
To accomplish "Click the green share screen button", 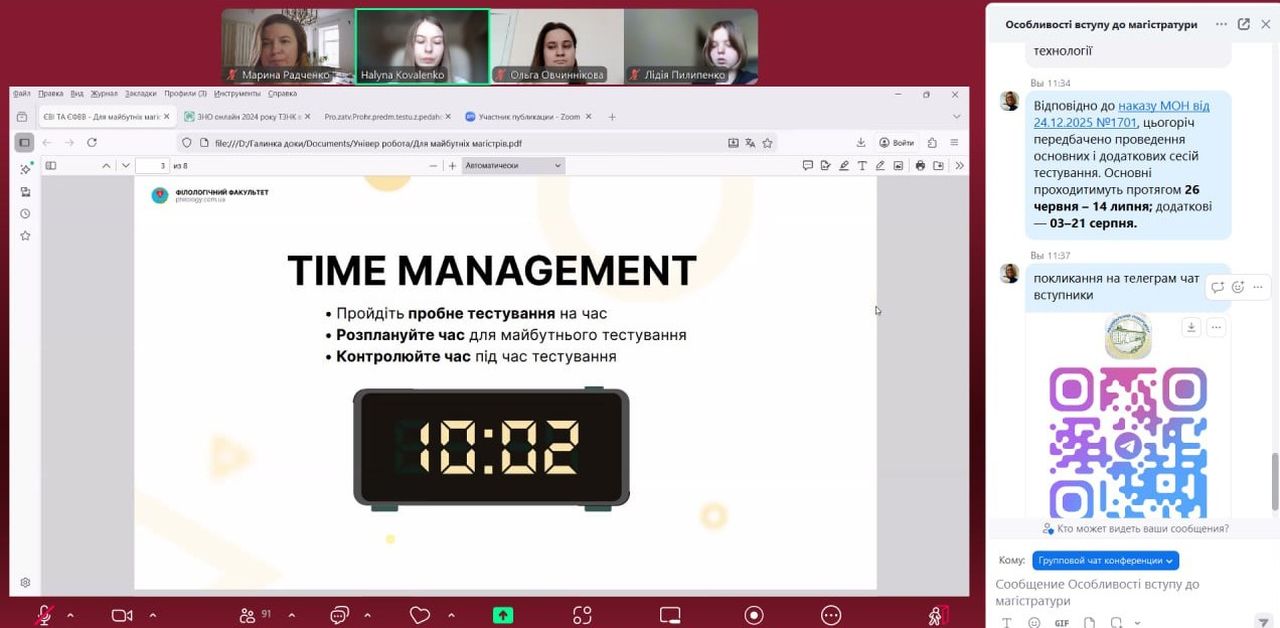I will pyautogui.click(x=503, y=615).
